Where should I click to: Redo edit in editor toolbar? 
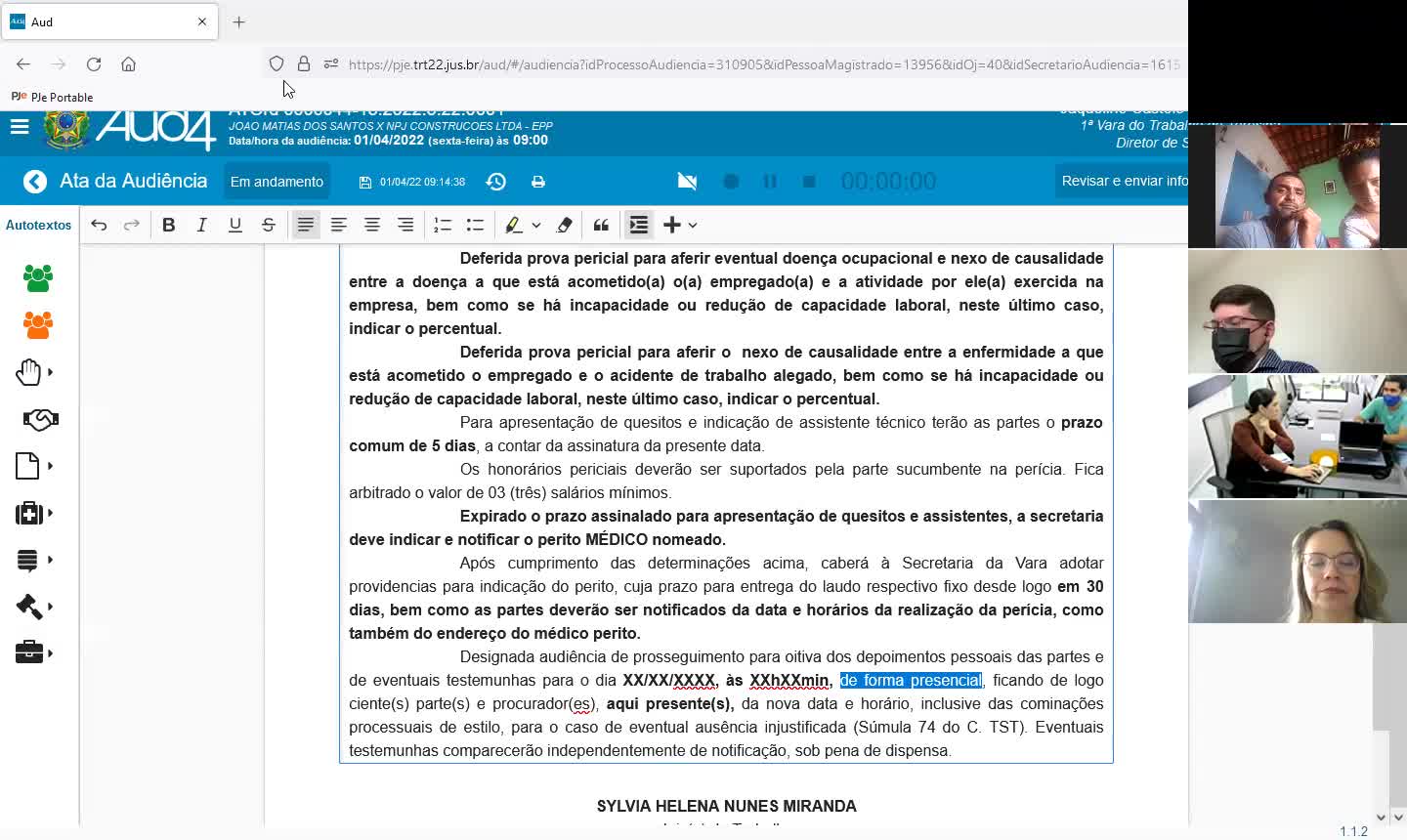point(132,225)
